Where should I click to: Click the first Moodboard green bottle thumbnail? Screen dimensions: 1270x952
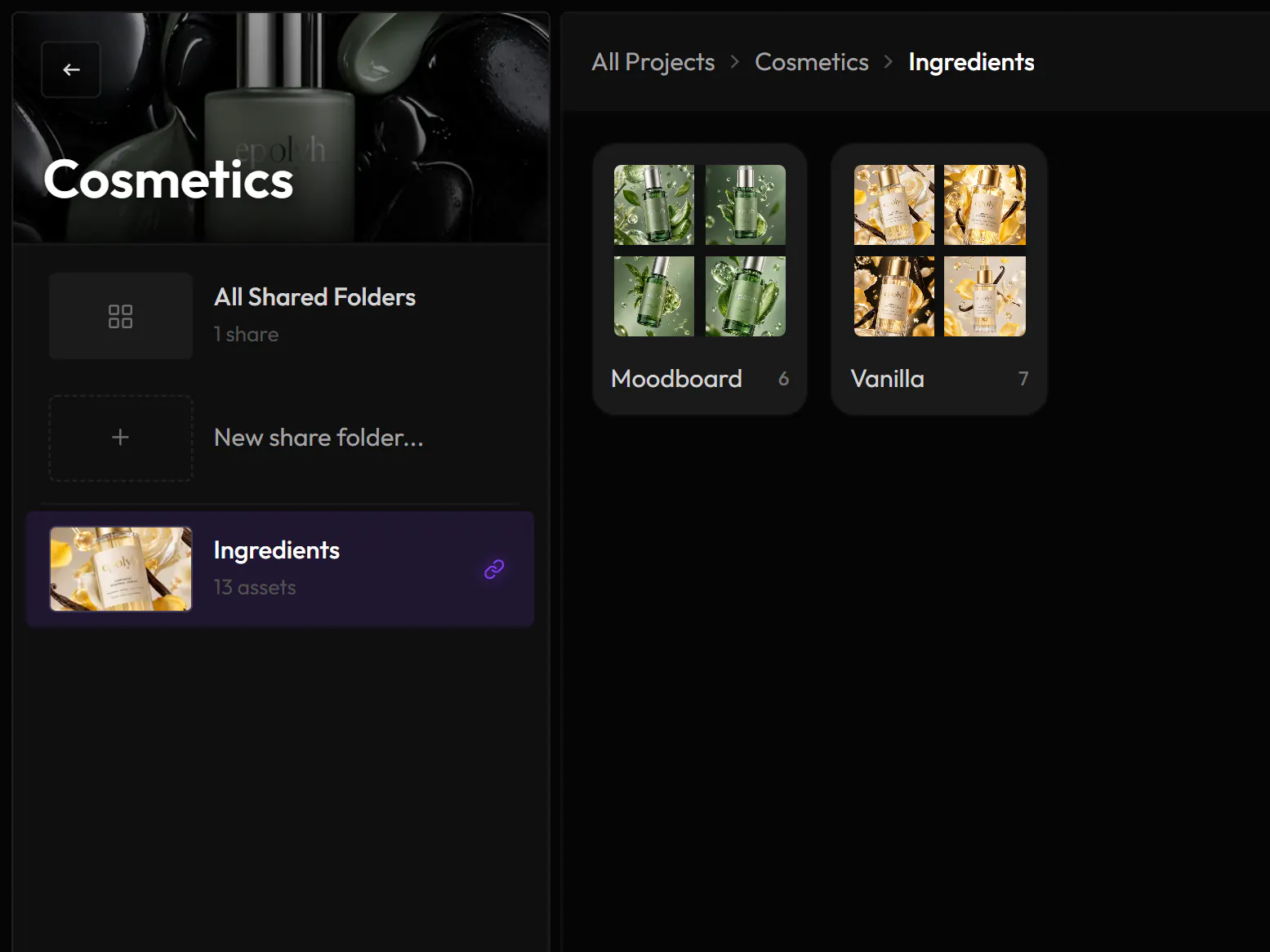pos(654,205)
